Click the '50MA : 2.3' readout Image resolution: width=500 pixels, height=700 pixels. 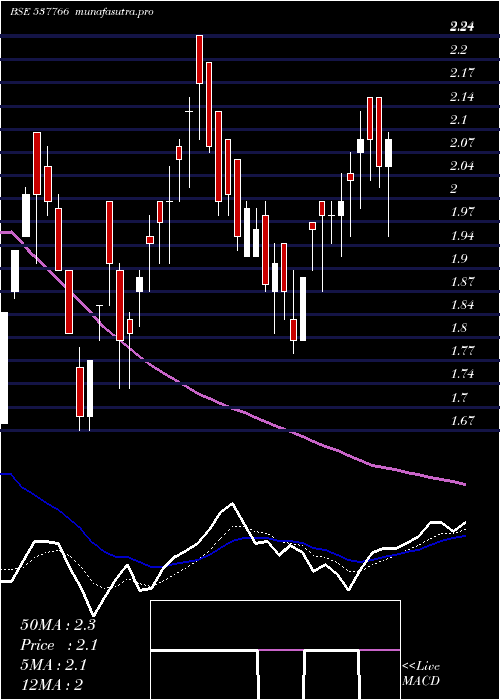[58, 625]
